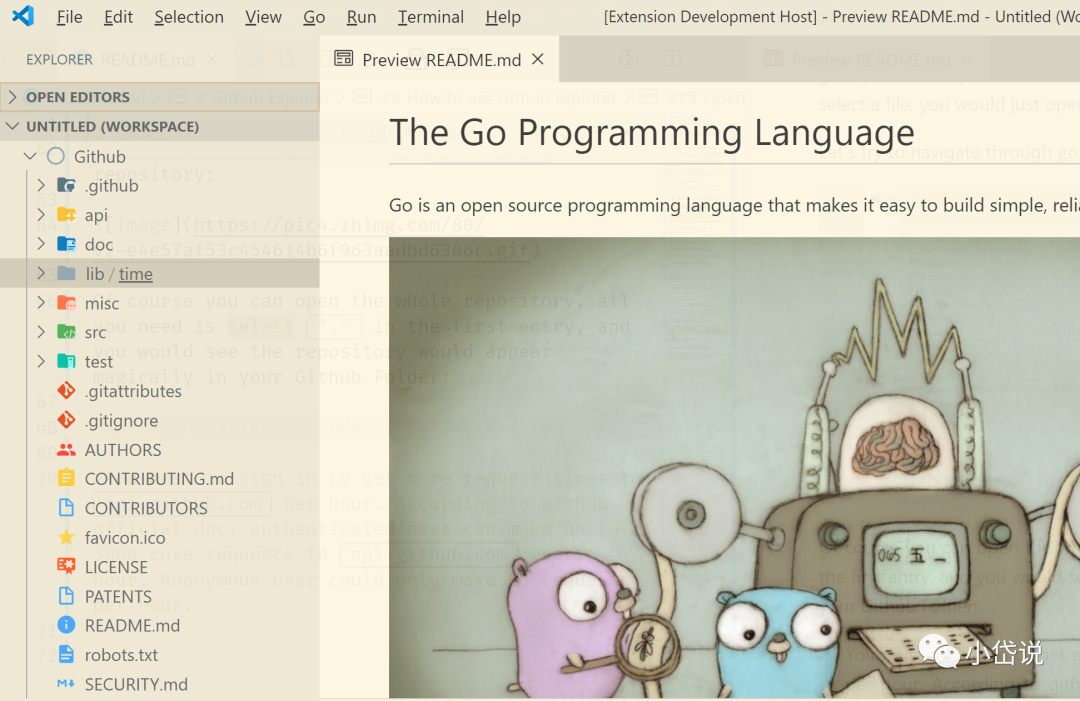Image resolution: width=1080 pixels, height=701 pixels.
Task: Expand the doc folder chevron
Action: point(41,244)
